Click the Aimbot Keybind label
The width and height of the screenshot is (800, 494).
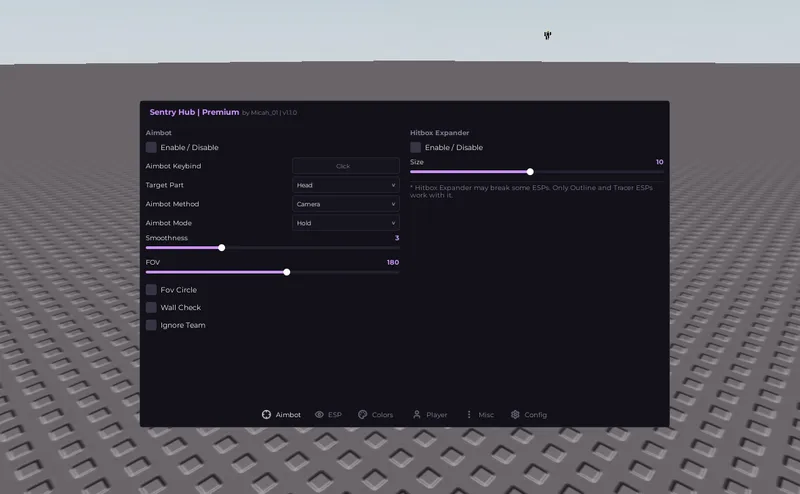click(x=173, y=166)
